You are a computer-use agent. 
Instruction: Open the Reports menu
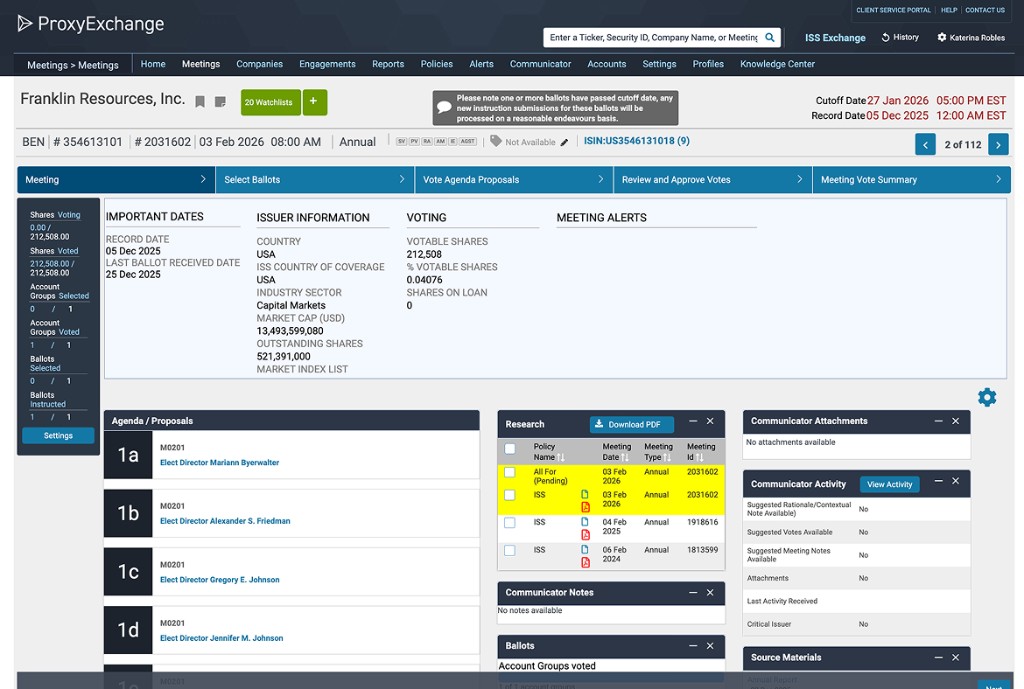pos(388,64)
